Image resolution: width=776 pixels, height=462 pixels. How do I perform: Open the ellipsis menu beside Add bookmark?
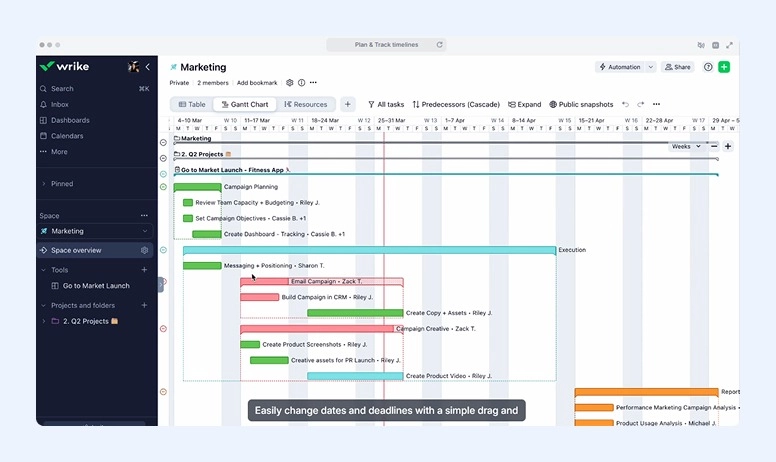[313, 83]
